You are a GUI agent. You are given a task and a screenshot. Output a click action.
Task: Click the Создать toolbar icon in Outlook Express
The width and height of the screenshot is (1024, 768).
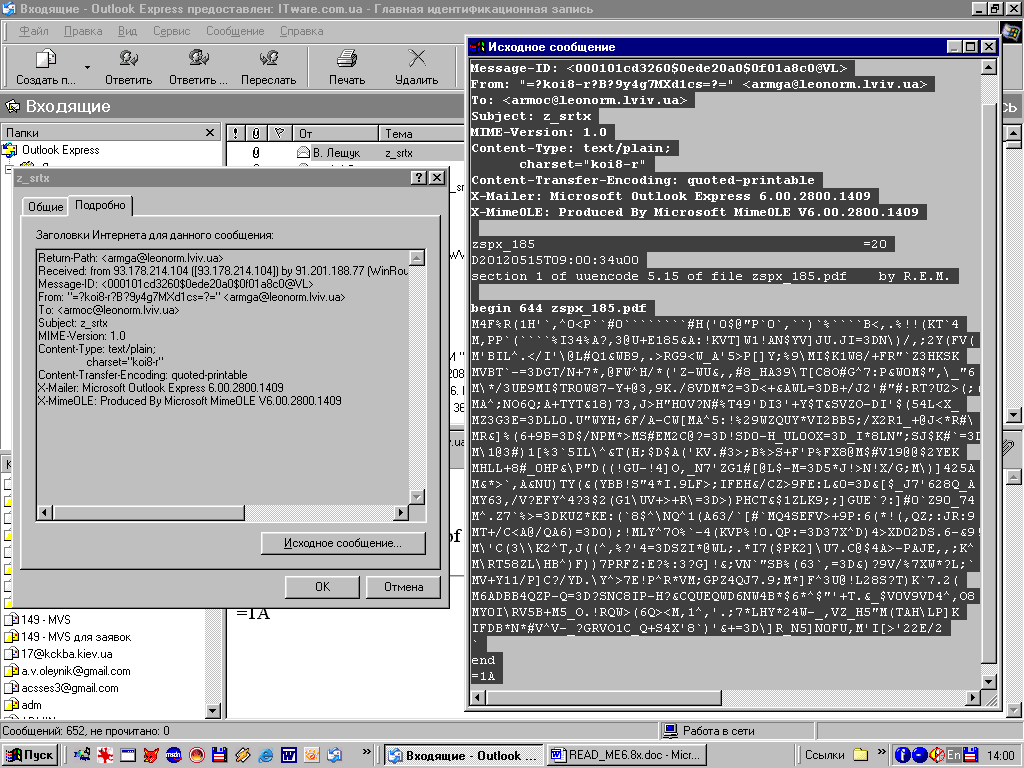46,66
